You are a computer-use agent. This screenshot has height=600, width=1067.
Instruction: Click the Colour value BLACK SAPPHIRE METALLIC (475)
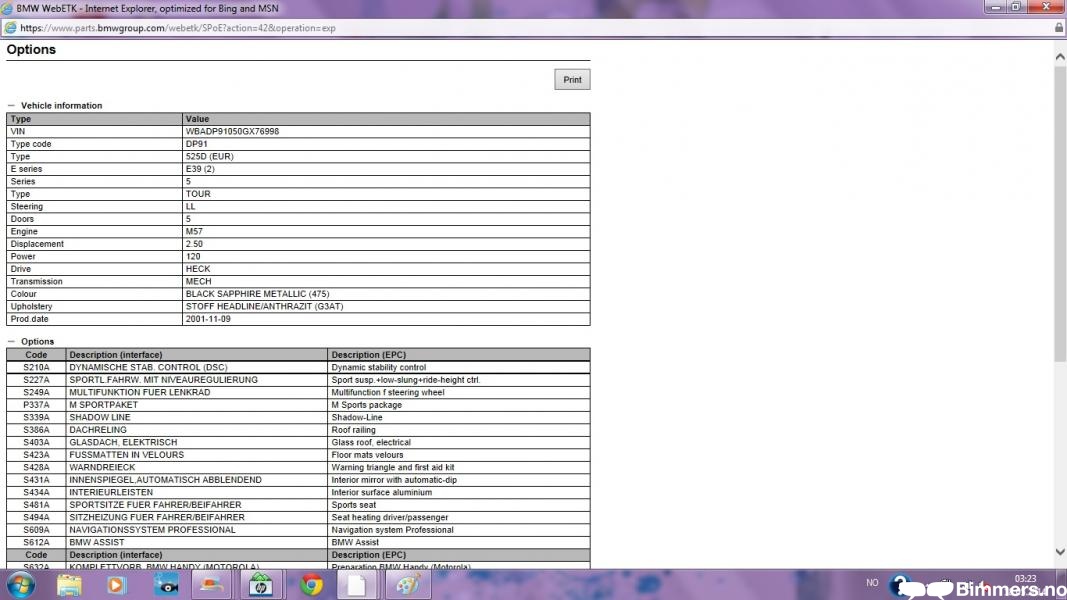(257, 294)
